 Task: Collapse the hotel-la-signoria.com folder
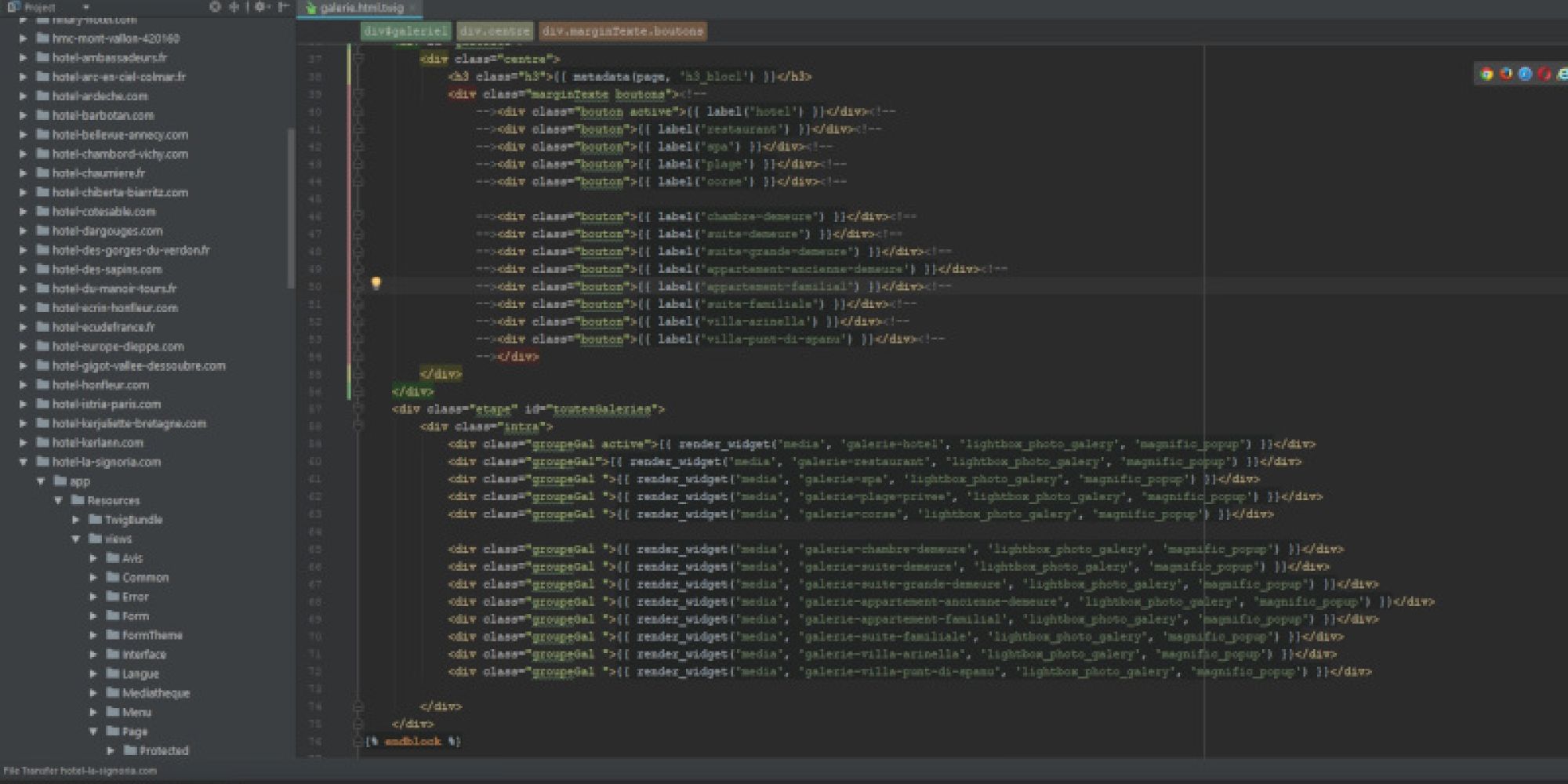23,462
